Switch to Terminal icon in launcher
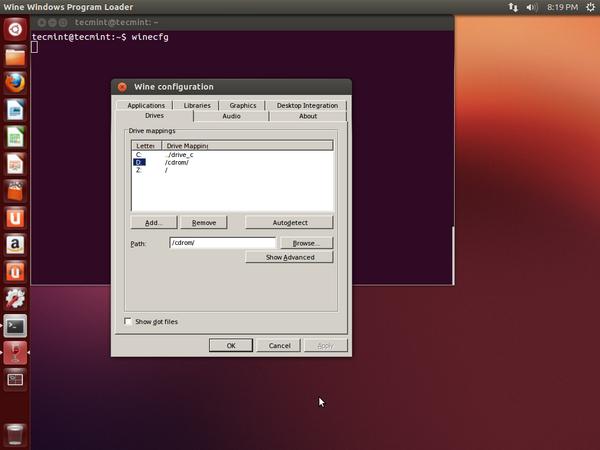600x450 pixels. pyautogui.click(x=15, y=325)
